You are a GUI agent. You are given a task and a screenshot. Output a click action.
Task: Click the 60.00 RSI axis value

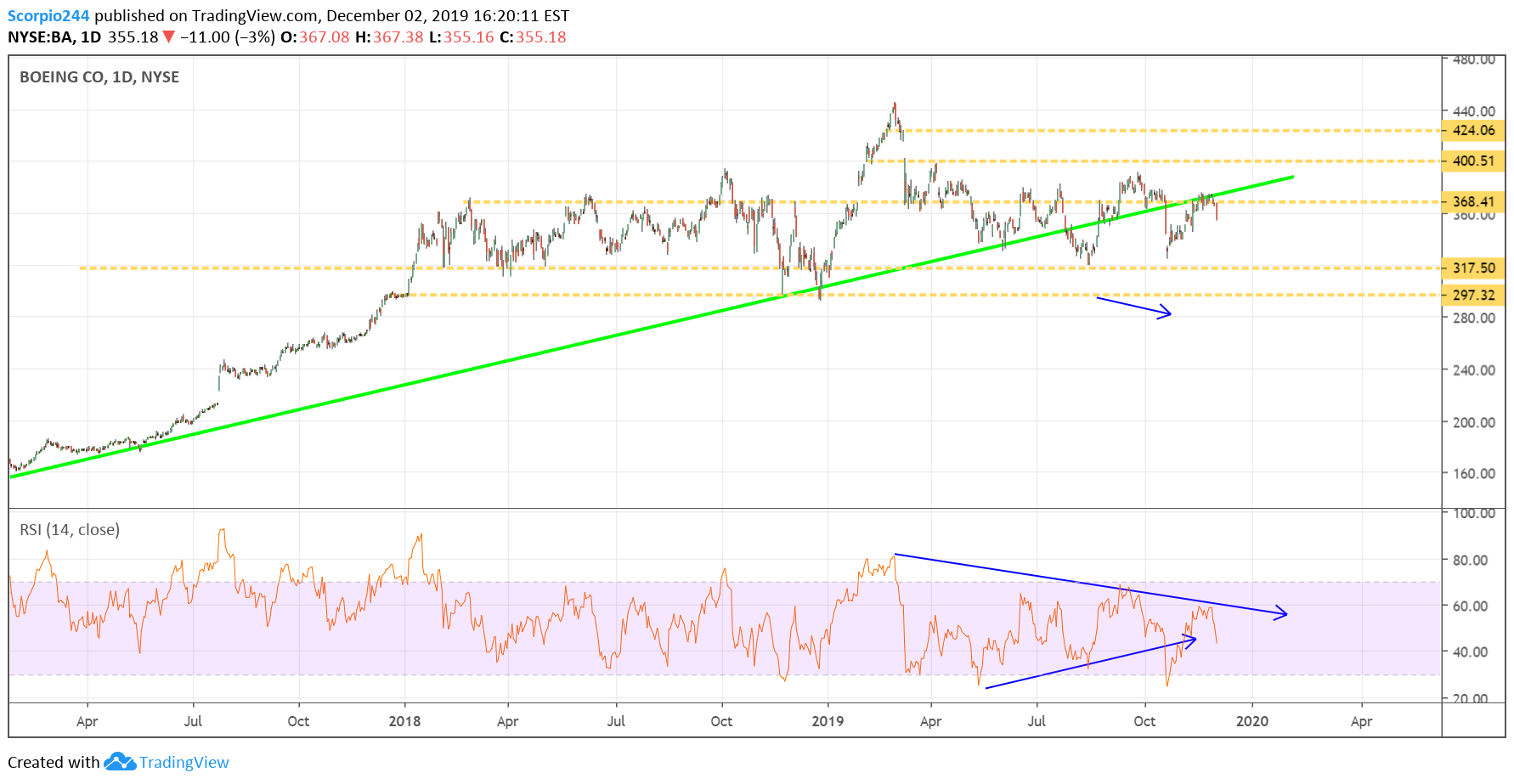[x=1470, y=606]
